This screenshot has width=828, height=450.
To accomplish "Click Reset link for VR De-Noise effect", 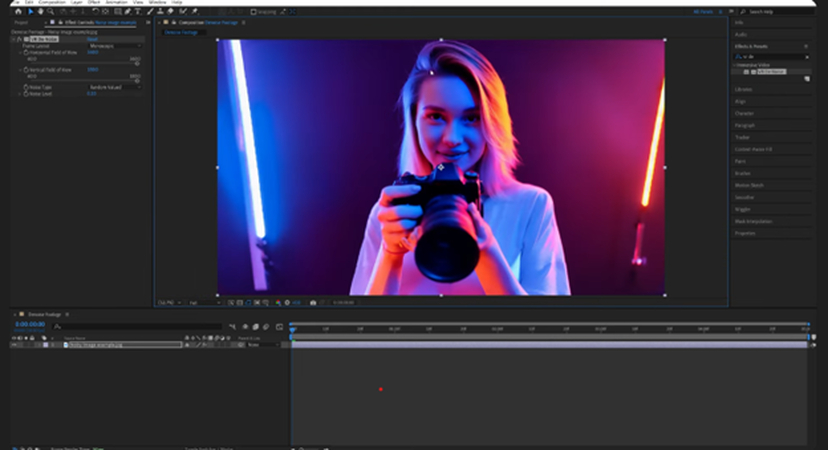I will (92, 39).
